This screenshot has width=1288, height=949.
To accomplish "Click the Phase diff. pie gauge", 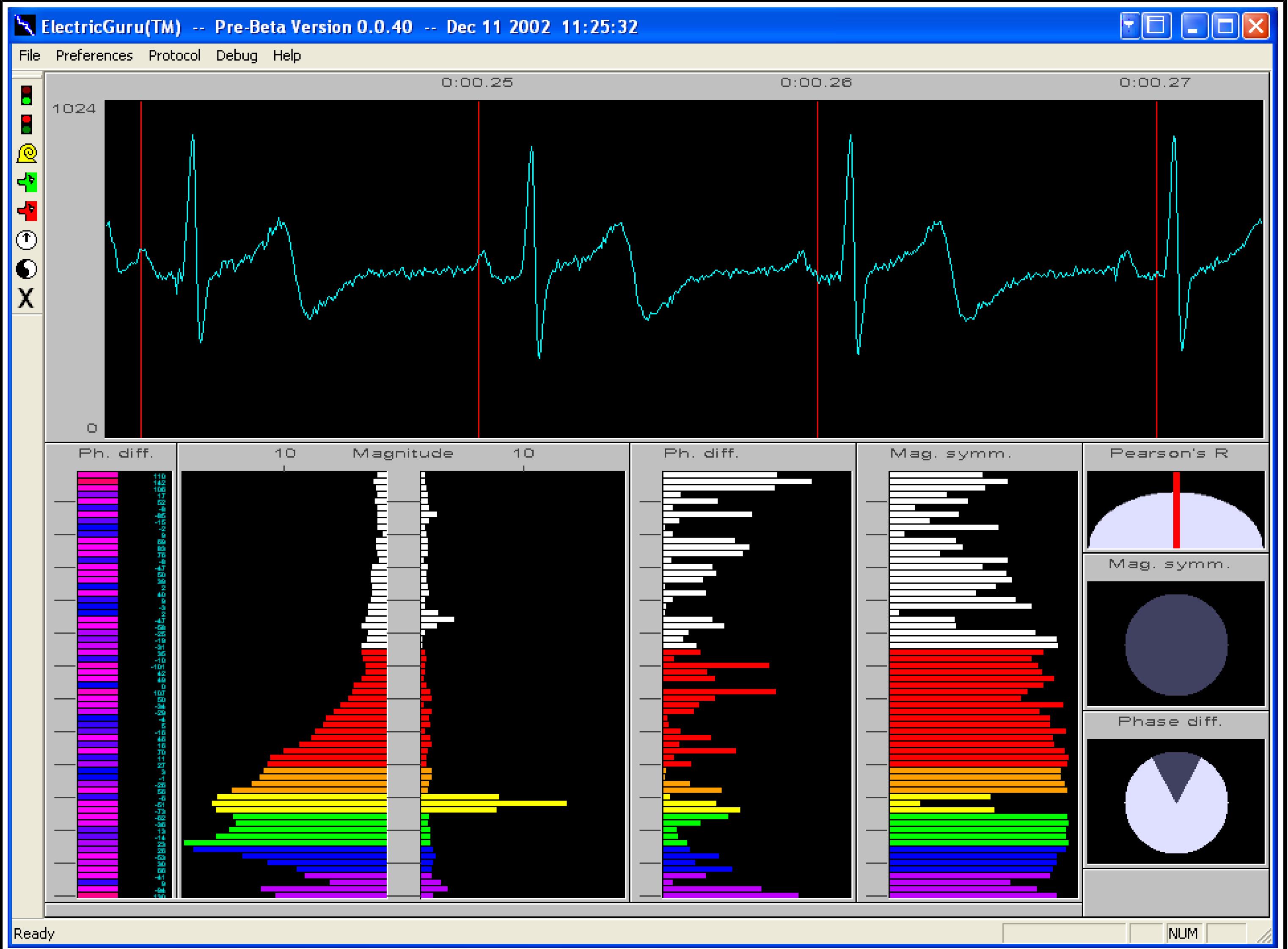I will tap(1176, 803).
